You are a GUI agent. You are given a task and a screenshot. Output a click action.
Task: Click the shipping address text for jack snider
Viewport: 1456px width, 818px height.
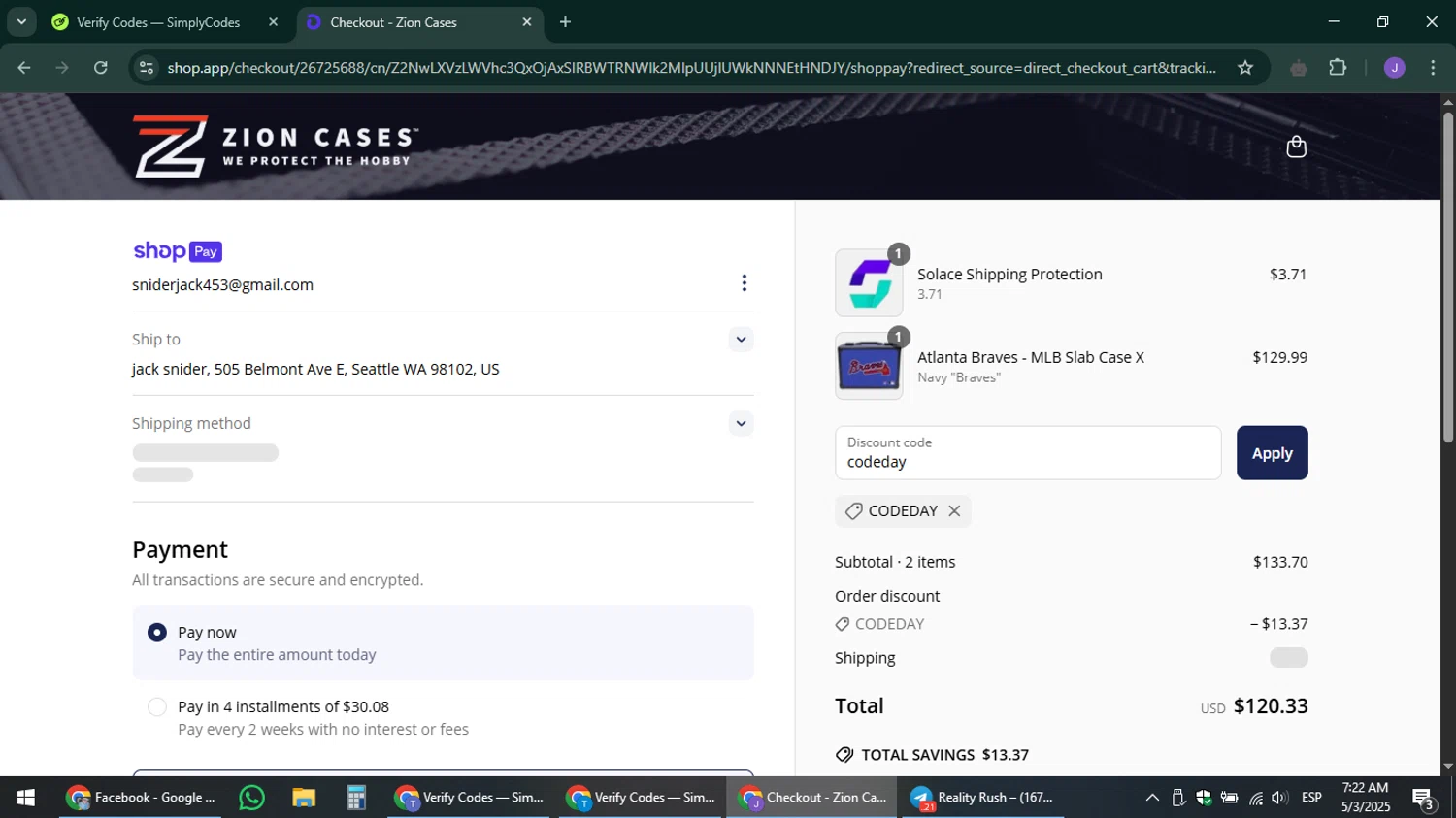pyautogui.click(x=315, y=370)
